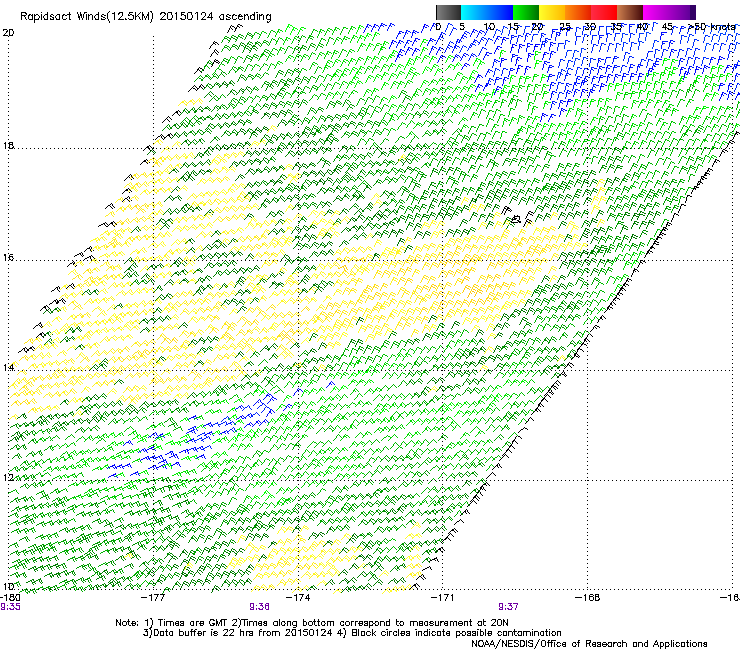
Task: Click the longitude label '-174'
Action: click(298, 597)
